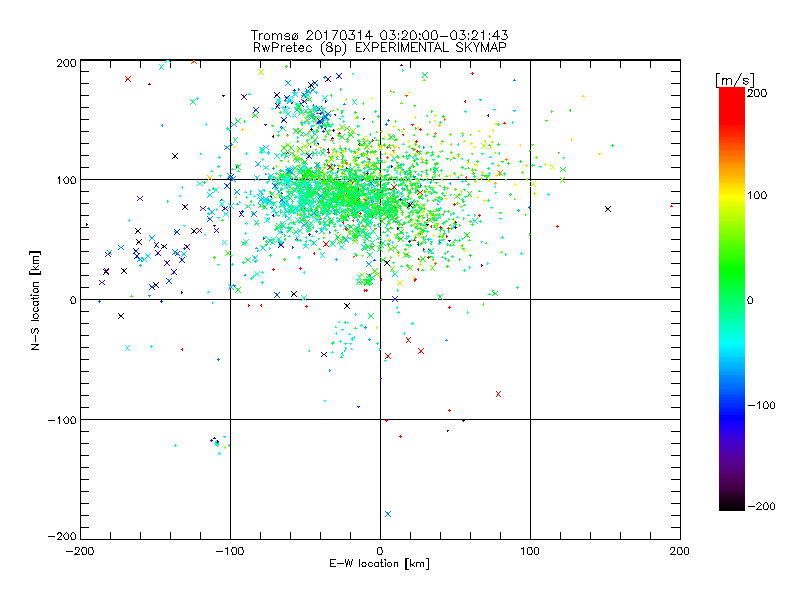Click the 'N-S location [km]' axis label
This screenshot has height=600, width=800.
click(35, 300)
